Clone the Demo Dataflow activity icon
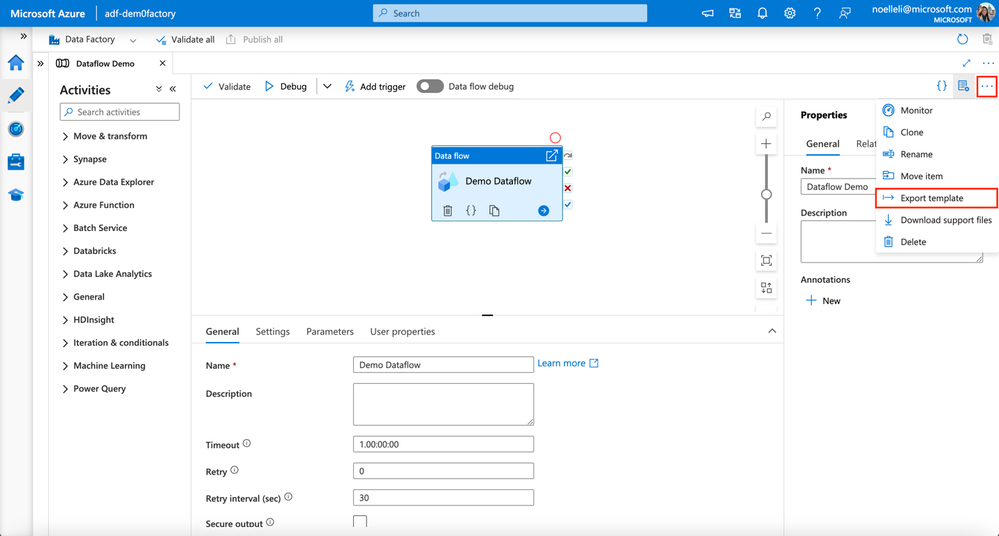Viewport: 999px width, 536px height. click(x=494, y=210)
